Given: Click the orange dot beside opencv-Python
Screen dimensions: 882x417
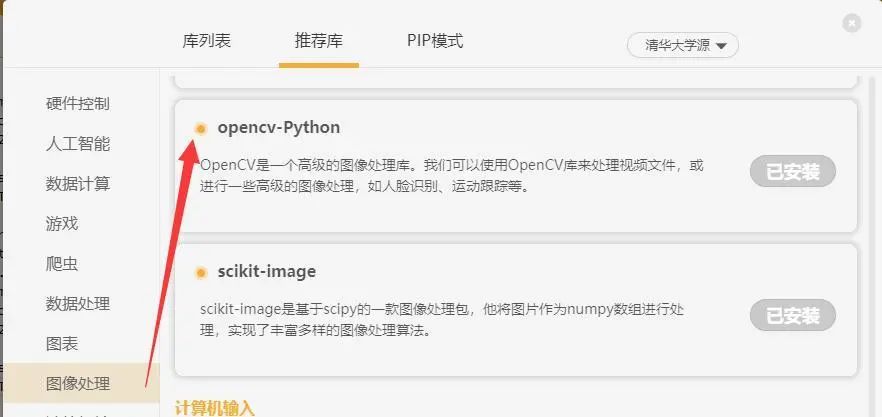Looking at the screenshot, I should tap(201, 128).
